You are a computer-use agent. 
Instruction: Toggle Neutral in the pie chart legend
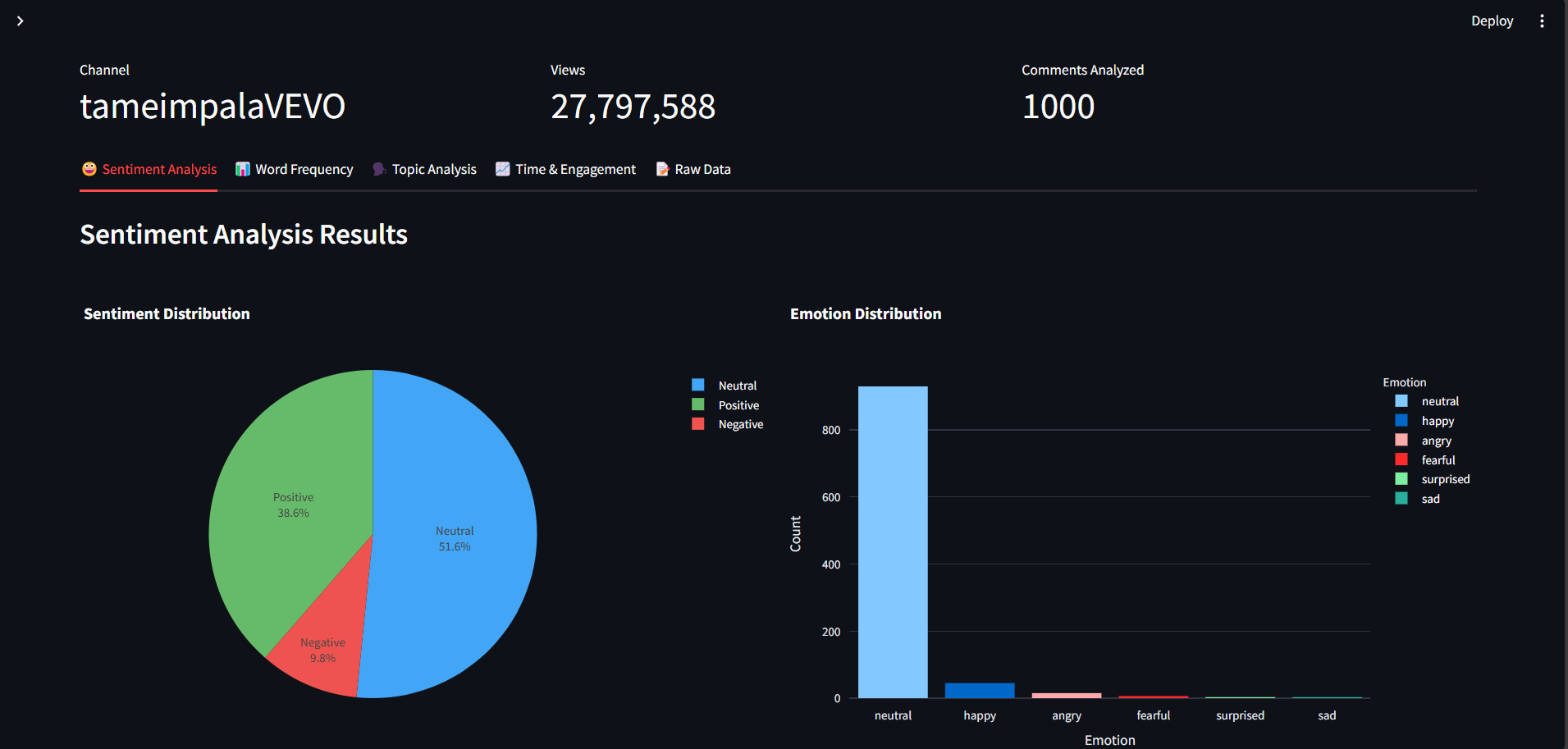click(x=737, y=386)
